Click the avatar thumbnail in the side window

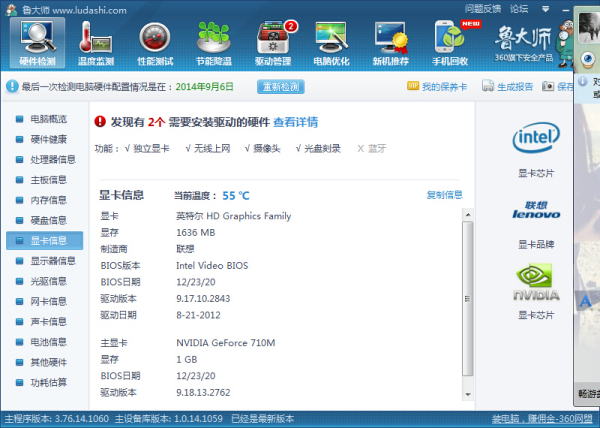coord(588,28)
